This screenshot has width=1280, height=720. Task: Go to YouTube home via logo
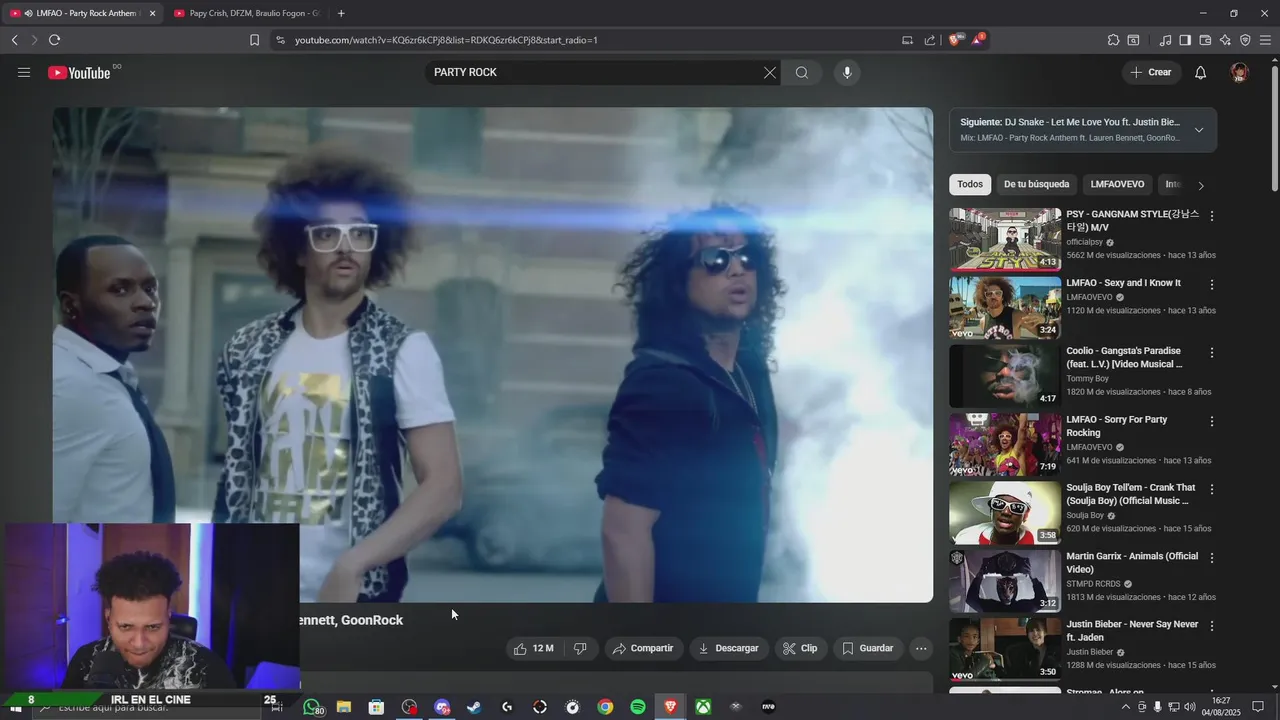[x=79, y=72]
